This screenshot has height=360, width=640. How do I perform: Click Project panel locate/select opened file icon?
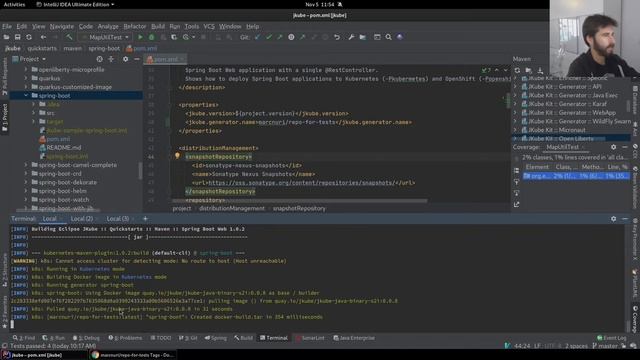pos(99,59)
